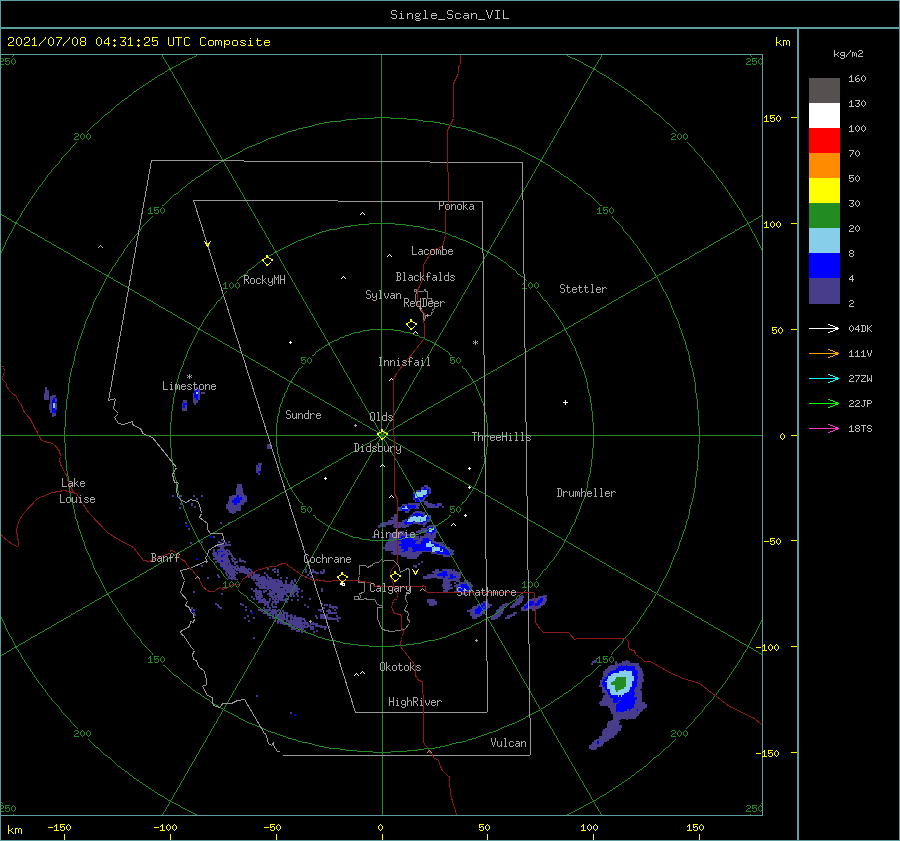The height and width of the screenshot is (841, 900).
Task: Click the orange 111V arrow in legend
Action: coord(824,354)
